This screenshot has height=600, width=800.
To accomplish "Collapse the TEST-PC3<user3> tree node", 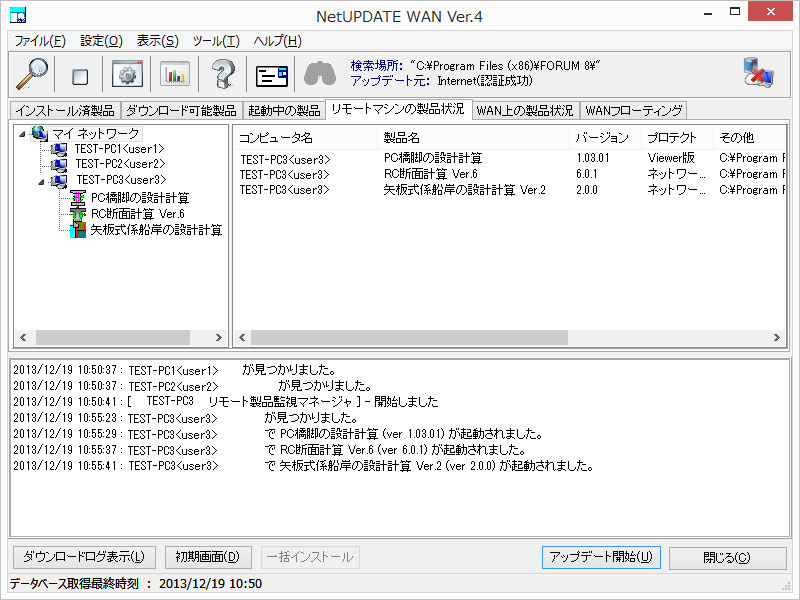I will (41, 181).
